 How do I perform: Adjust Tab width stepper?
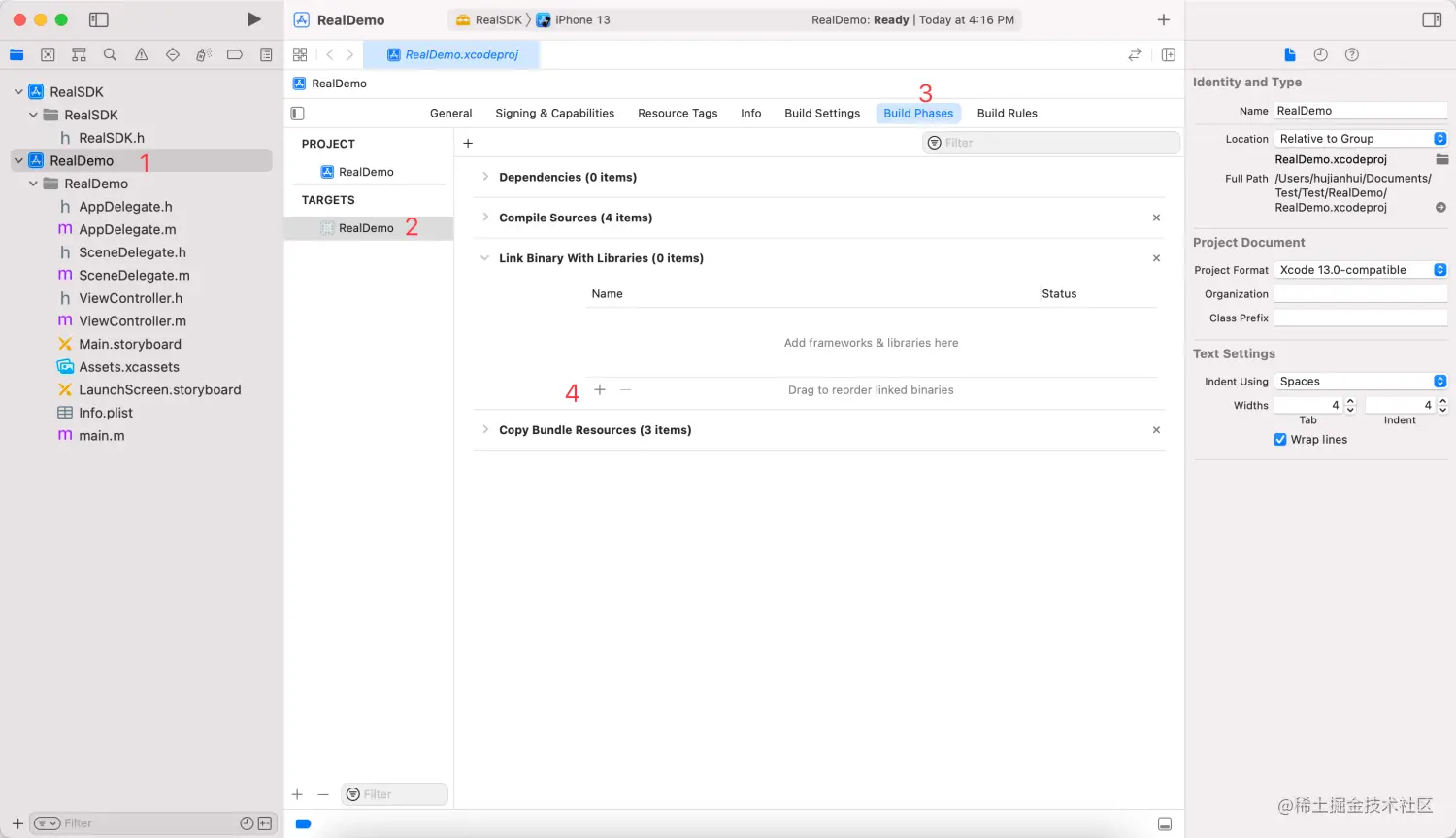tap(1350, 406)
